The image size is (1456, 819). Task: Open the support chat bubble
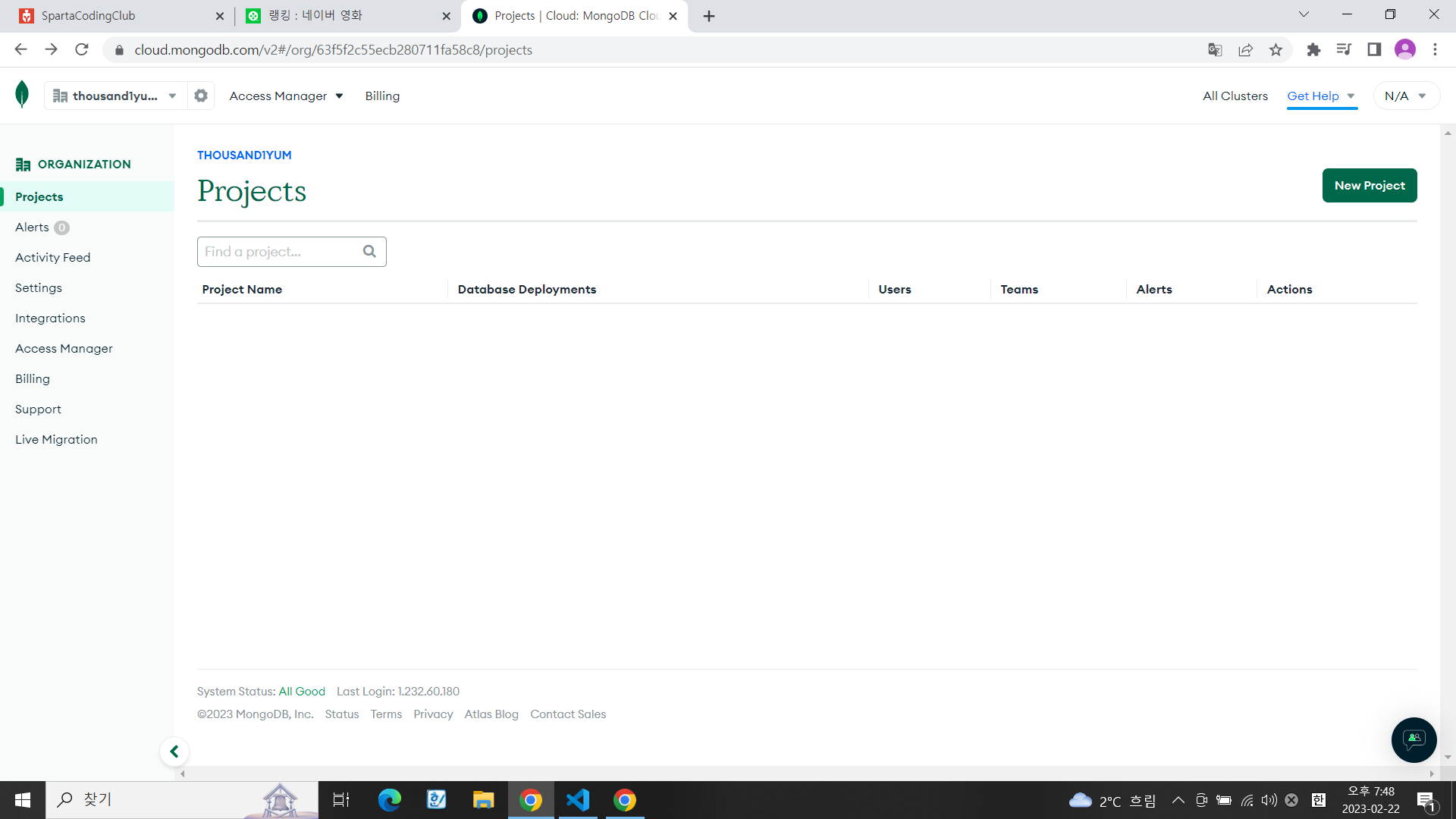click(x=1414, y=739)
